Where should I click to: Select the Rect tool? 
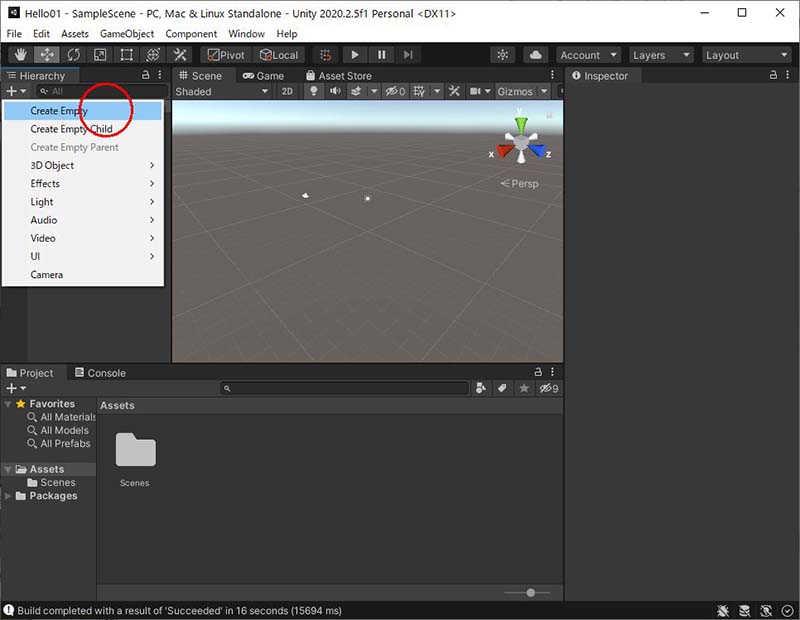point(127,55)
